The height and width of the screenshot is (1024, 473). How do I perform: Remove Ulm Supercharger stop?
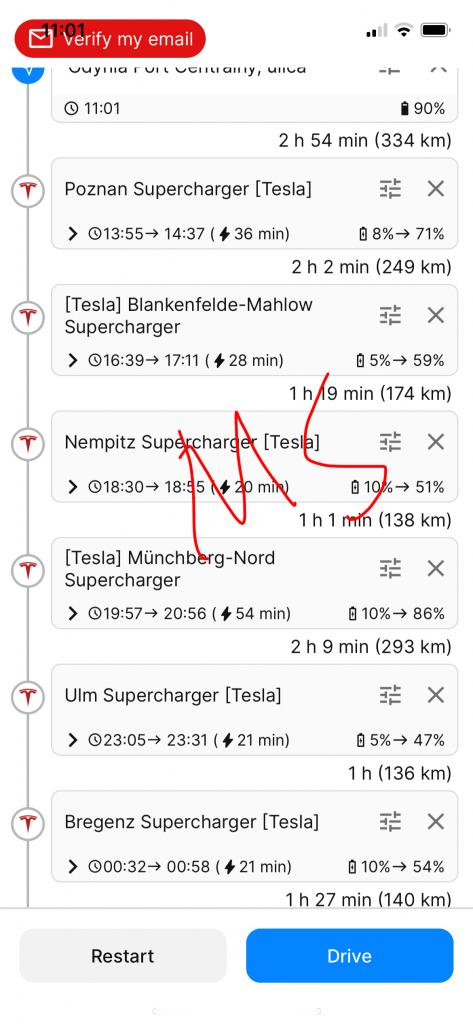pyautogui.click(x=436, y=695)
